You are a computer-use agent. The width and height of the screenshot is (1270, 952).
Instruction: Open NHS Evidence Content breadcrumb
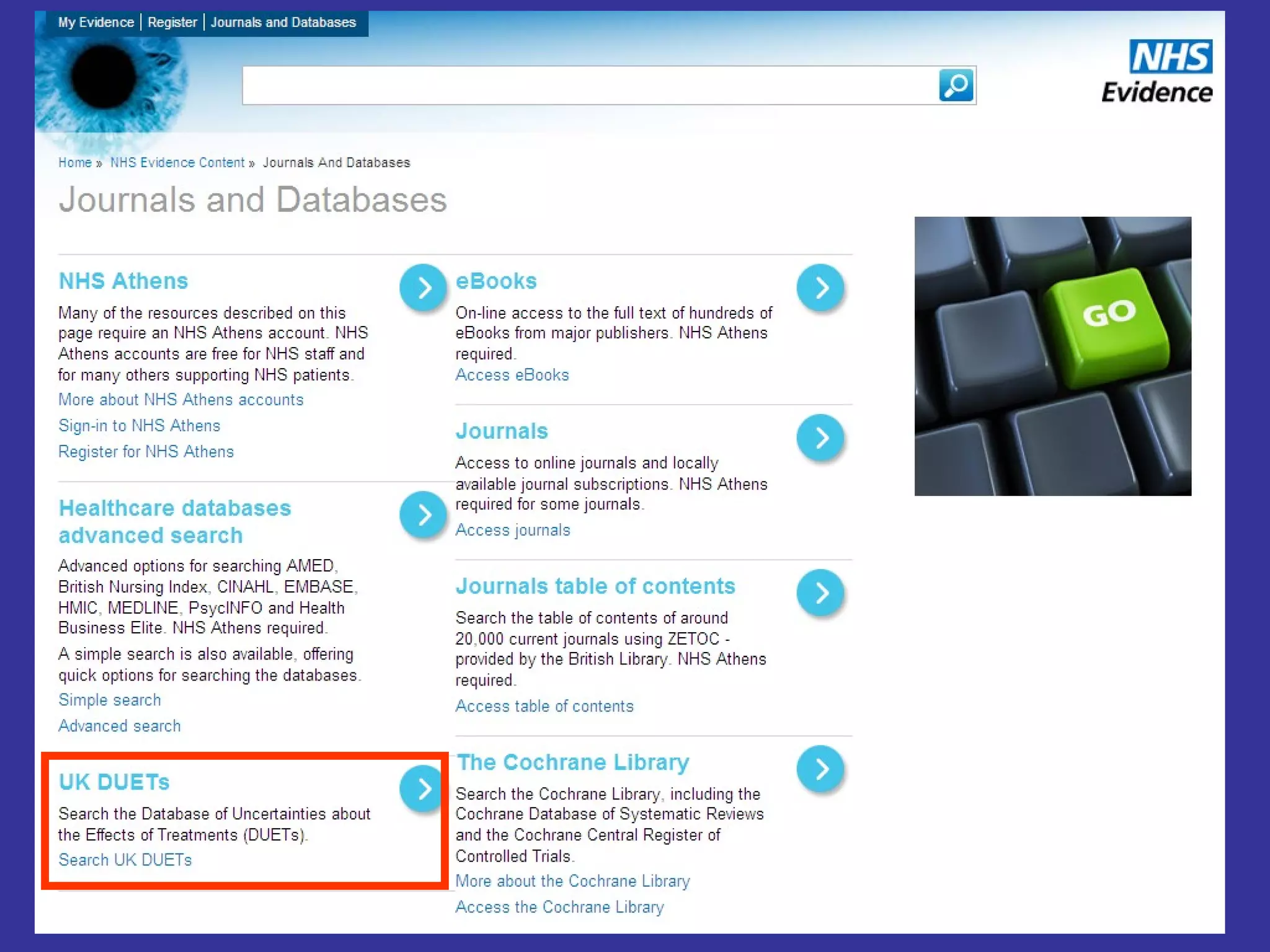click(x=177, y=162)
